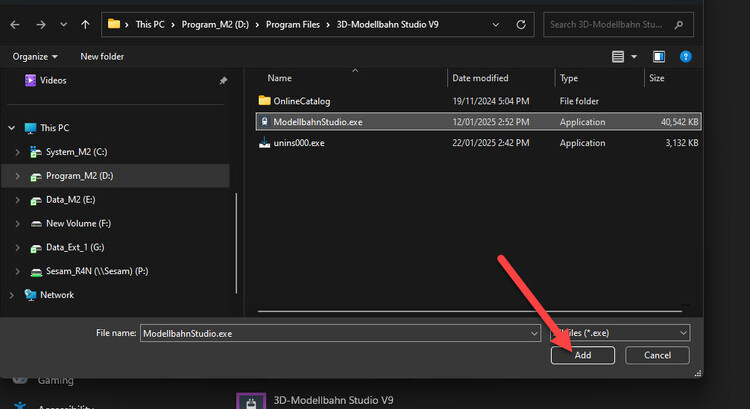This screenshot has width=750, height=409.
Task: Select Network in the navigation pane
Action: (57, 295)
